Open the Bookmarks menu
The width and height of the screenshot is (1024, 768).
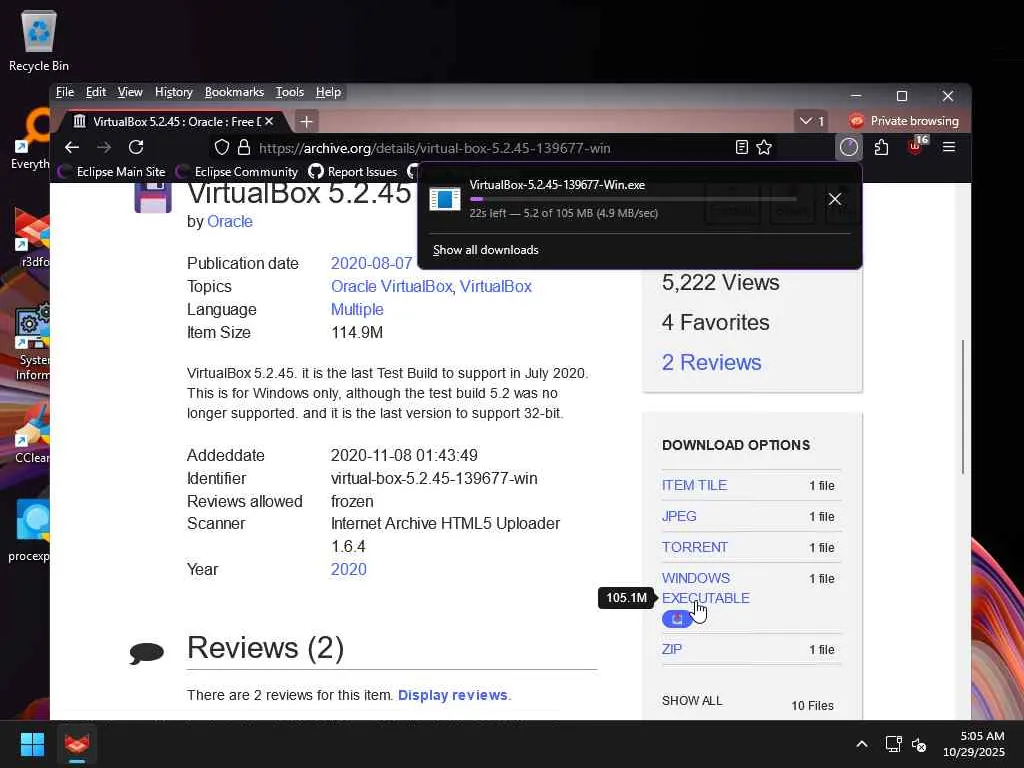234,92
